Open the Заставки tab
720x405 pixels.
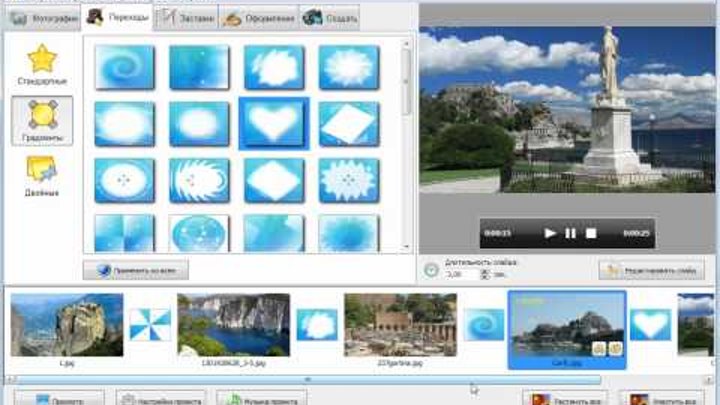click(186, 17)
